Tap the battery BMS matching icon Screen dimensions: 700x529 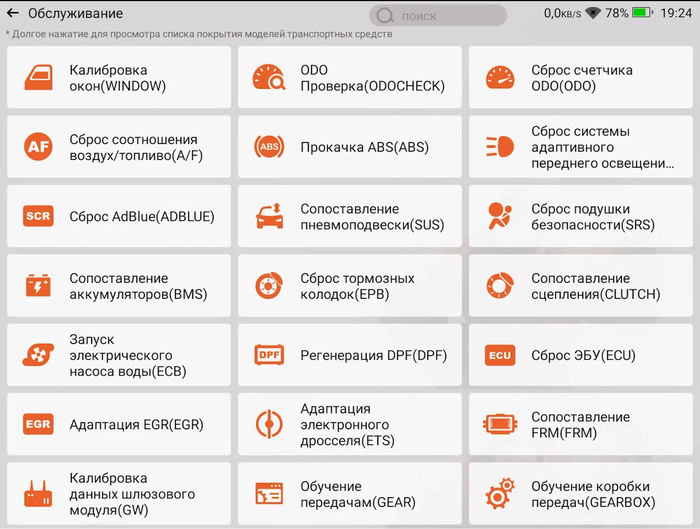click(38, 286)
